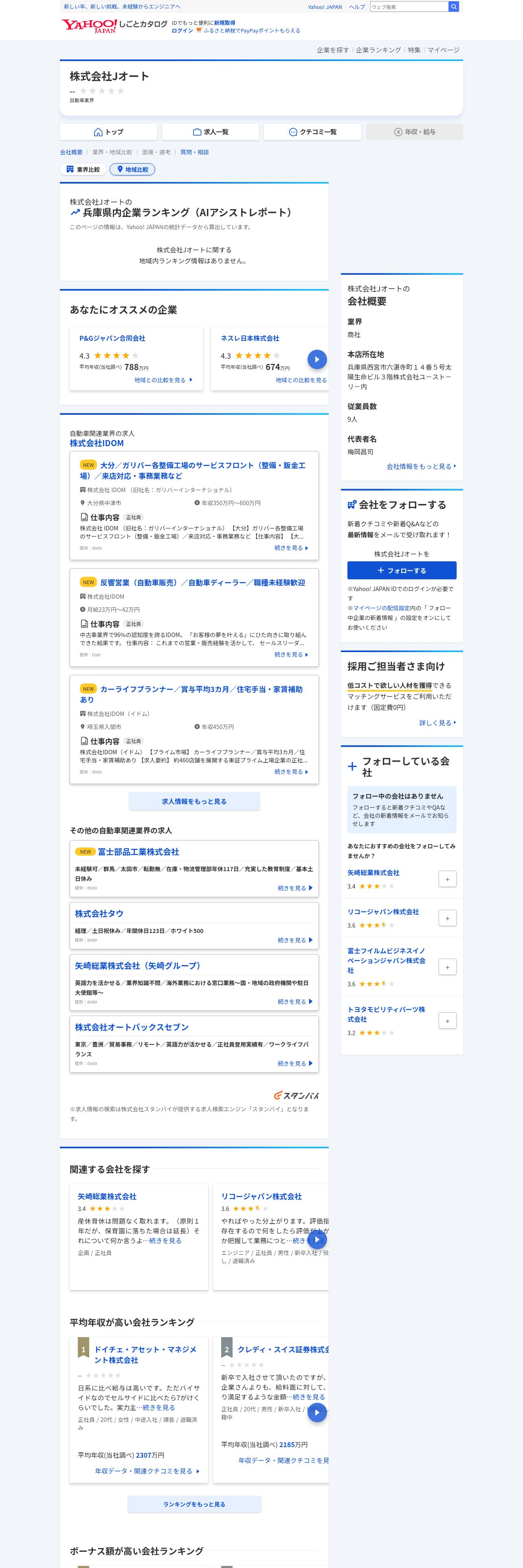This screenshot has width=523, height=1568.
Task: Open カーライフプランナー job title
Action: pos(191,694)
